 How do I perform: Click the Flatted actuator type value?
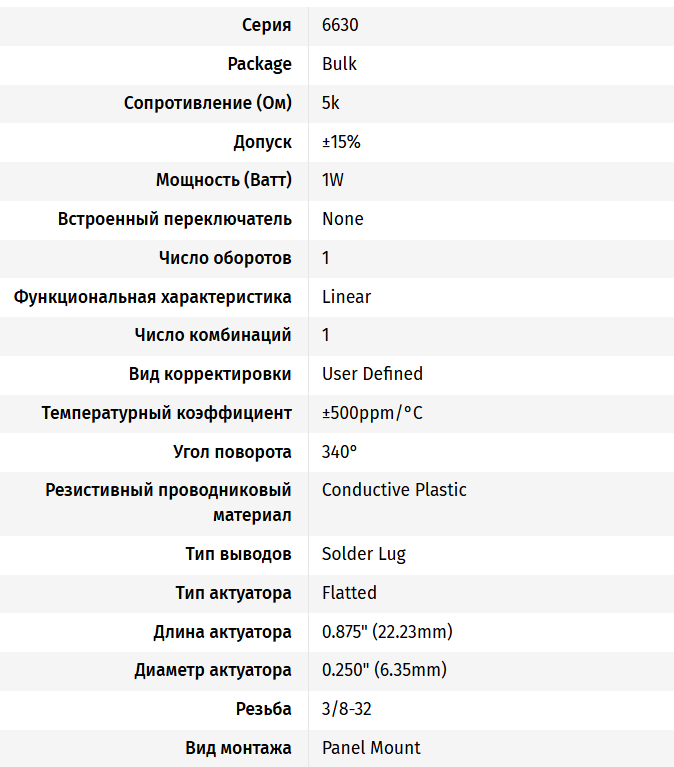(x=349, y=593)
